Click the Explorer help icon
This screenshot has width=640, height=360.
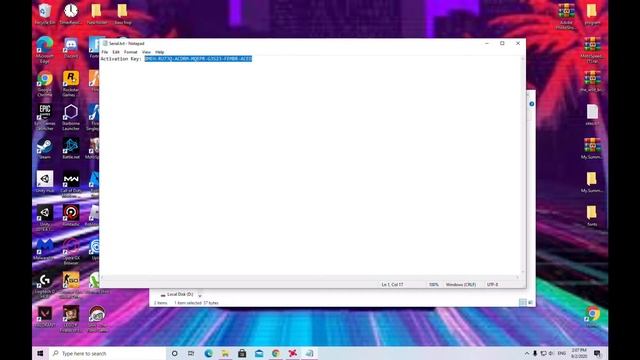coord(531,104)
